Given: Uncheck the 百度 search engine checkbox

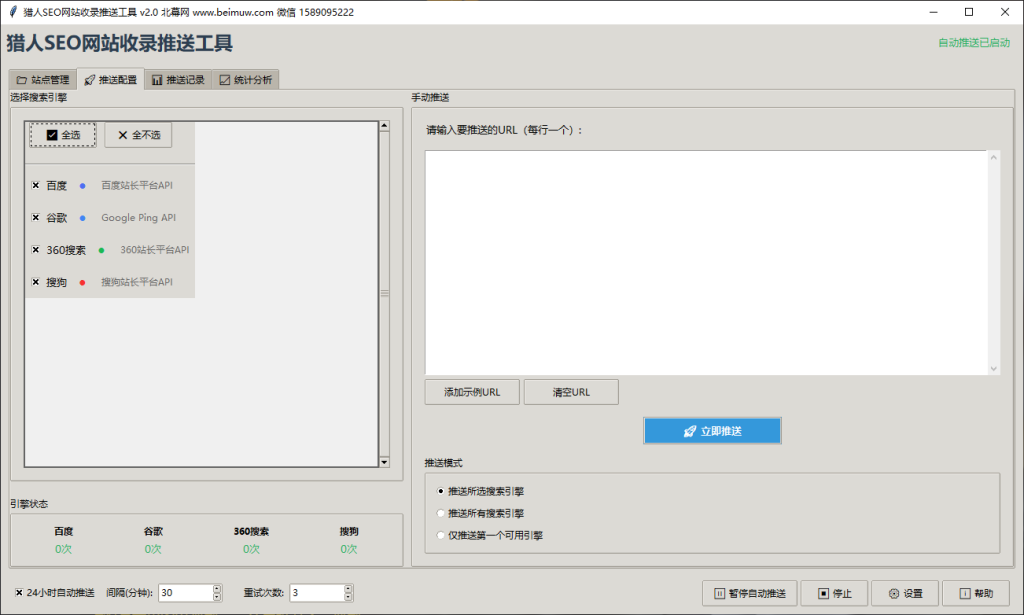Looking at the screenshot, I should [x=36, y=184].
